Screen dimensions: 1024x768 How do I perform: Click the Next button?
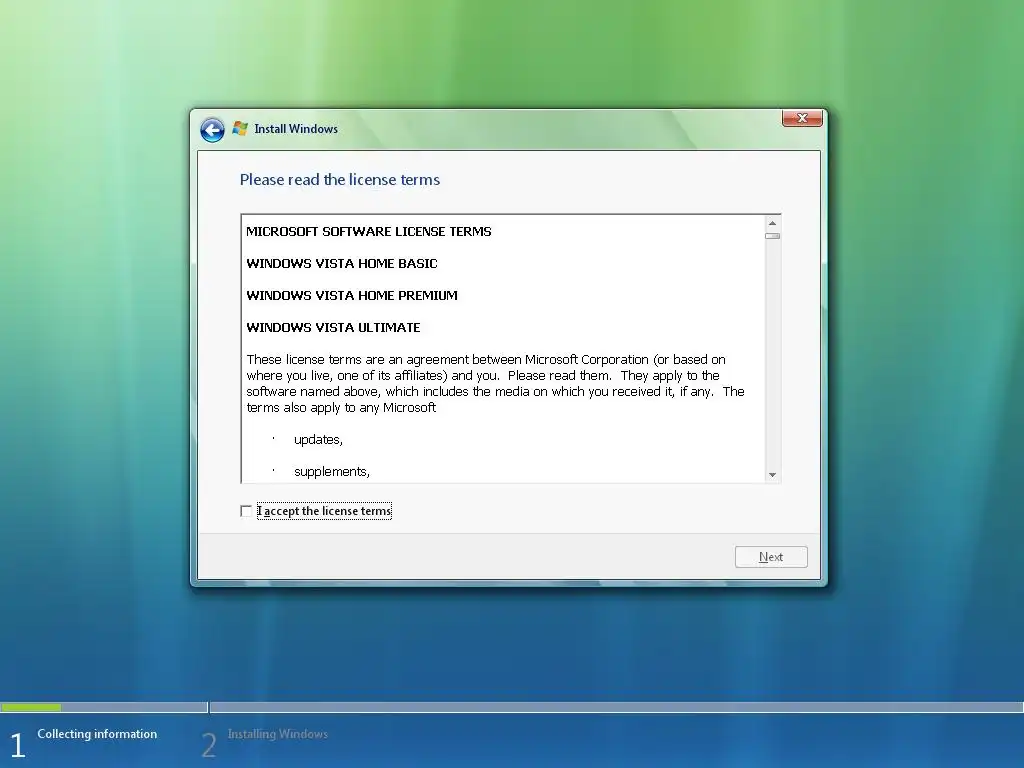tap(771, 557)
